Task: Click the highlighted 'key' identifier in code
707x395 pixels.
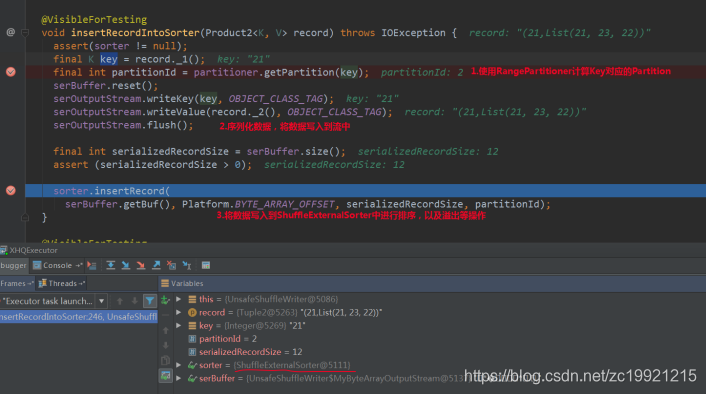Action: (x=109, y=59)
